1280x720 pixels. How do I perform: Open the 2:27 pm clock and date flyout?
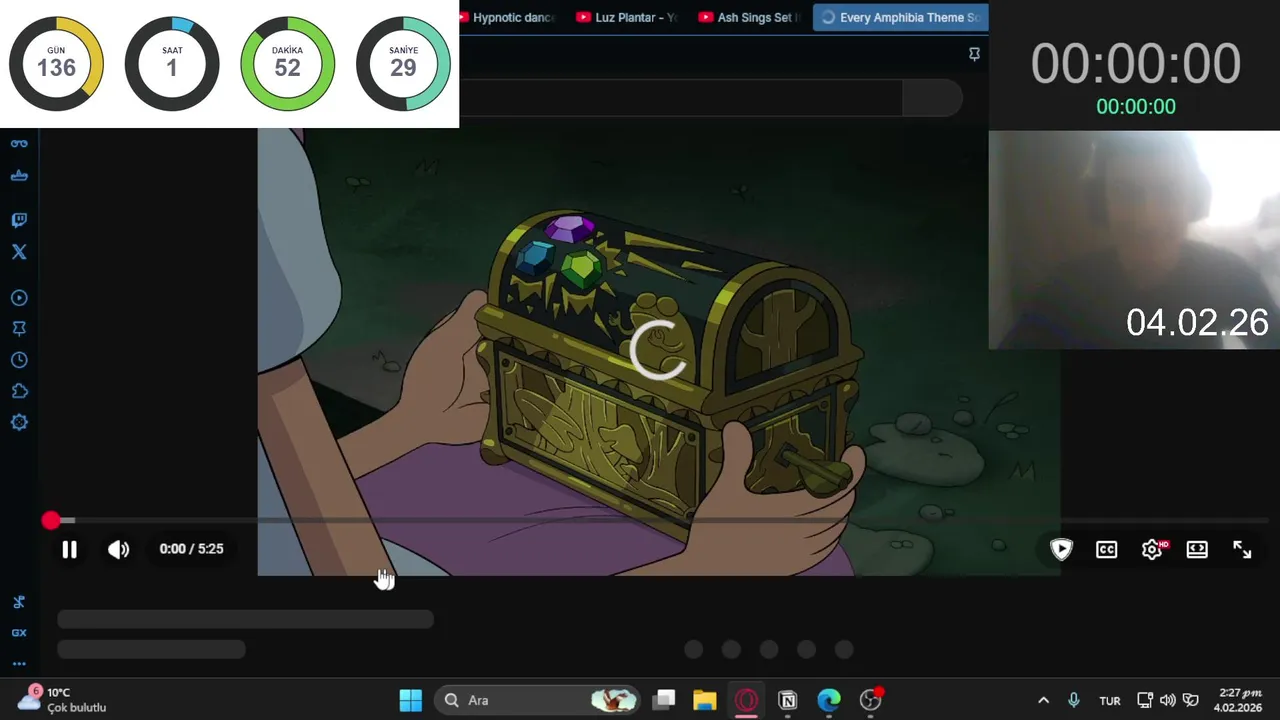(1238, 700)
